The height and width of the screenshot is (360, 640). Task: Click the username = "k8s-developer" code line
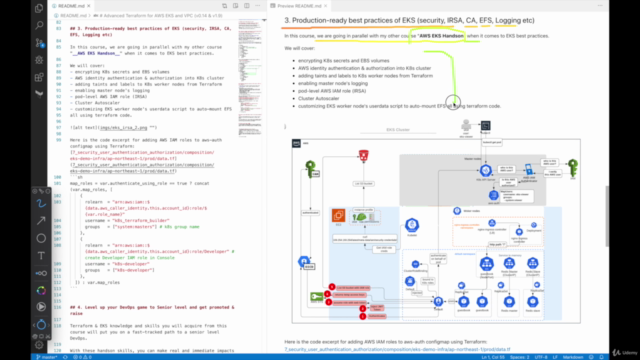[117, 264]
